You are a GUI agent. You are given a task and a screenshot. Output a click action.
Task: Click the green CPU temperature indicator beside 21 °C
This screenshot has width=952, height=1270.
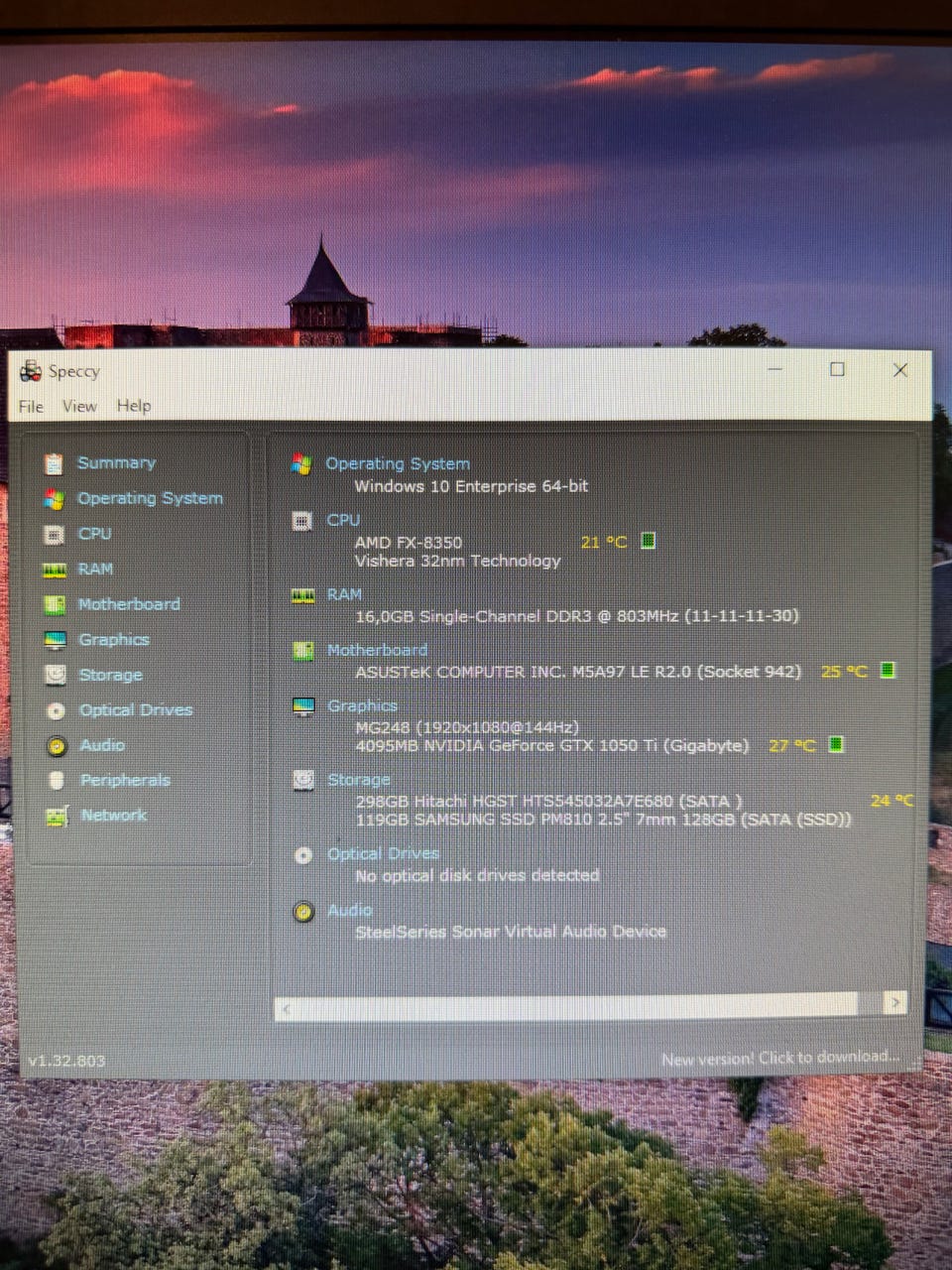coord(648,541)
